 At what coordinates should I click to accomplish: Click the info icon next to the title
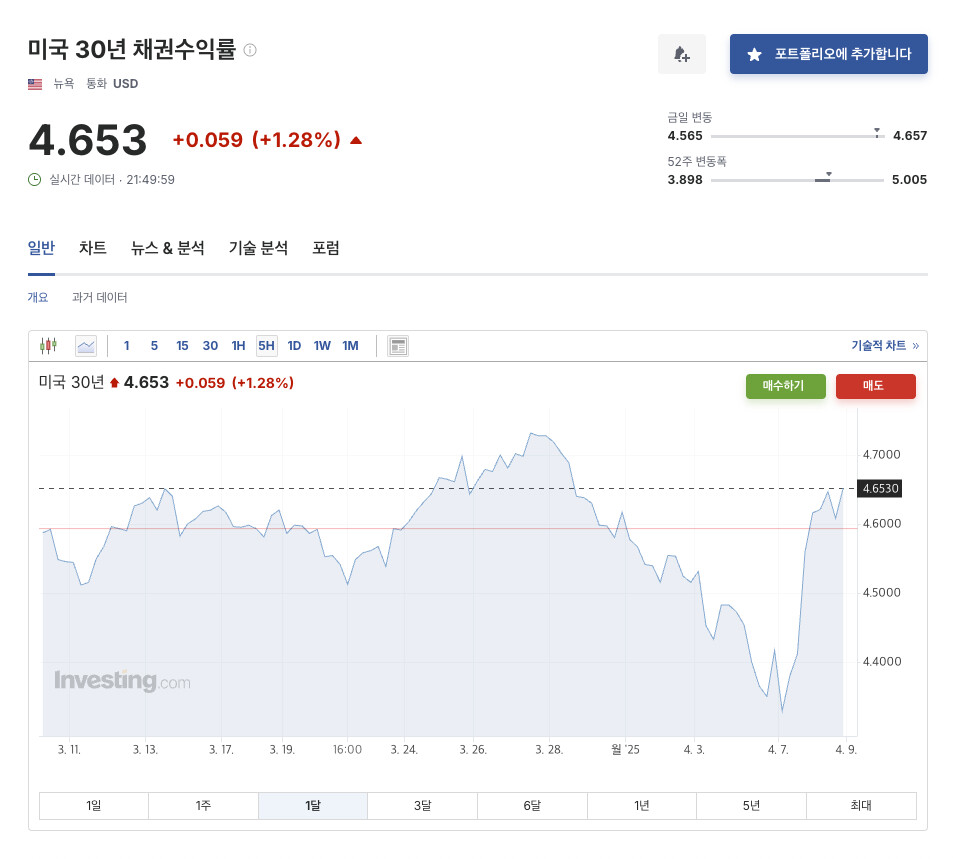250,50
